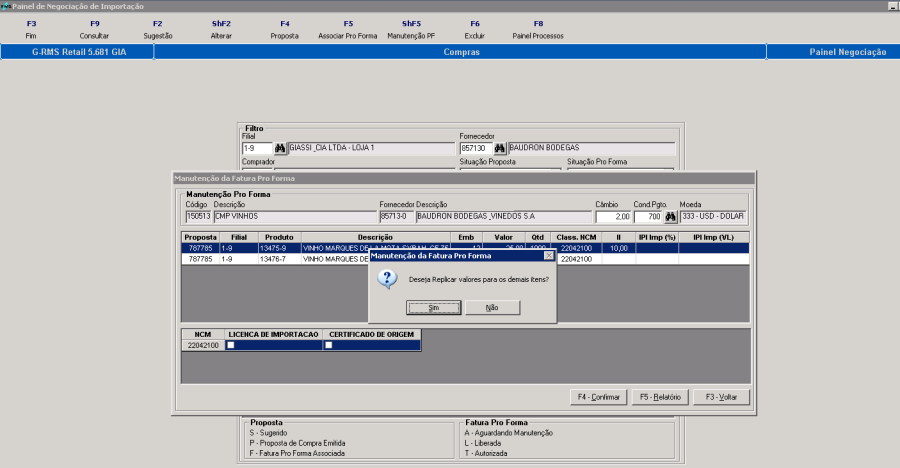The width and height of the screenshot is (900, 468).
Task: Open Fornecedor lookup binoculars icon
Action: pyautogui.click(x=499, y=148)
